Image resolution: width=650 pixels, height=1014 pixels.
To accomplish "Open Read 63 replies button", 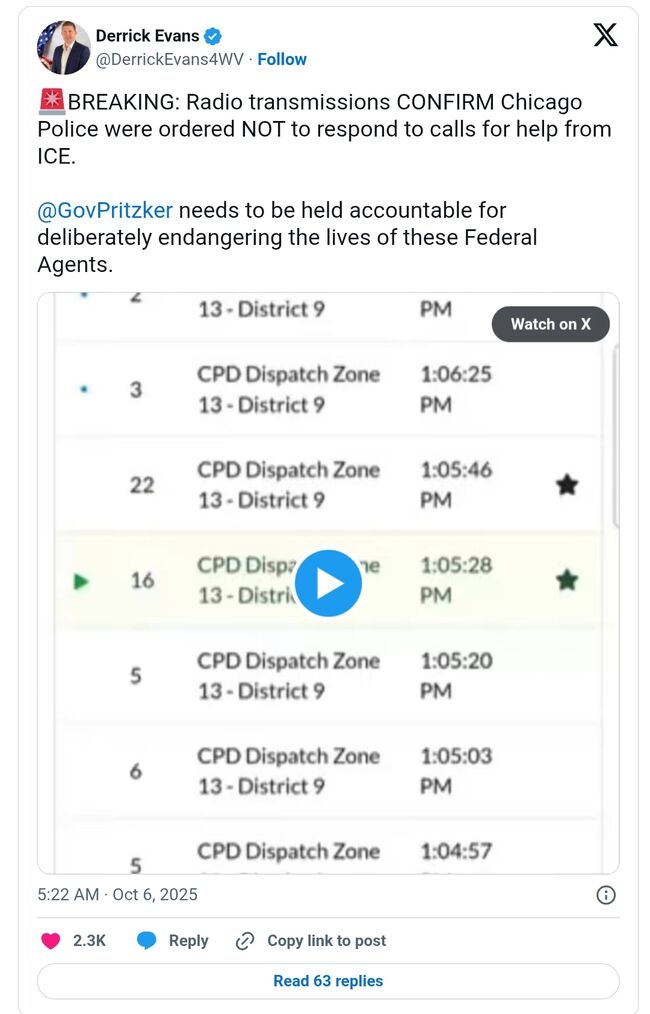I will 328,981.
